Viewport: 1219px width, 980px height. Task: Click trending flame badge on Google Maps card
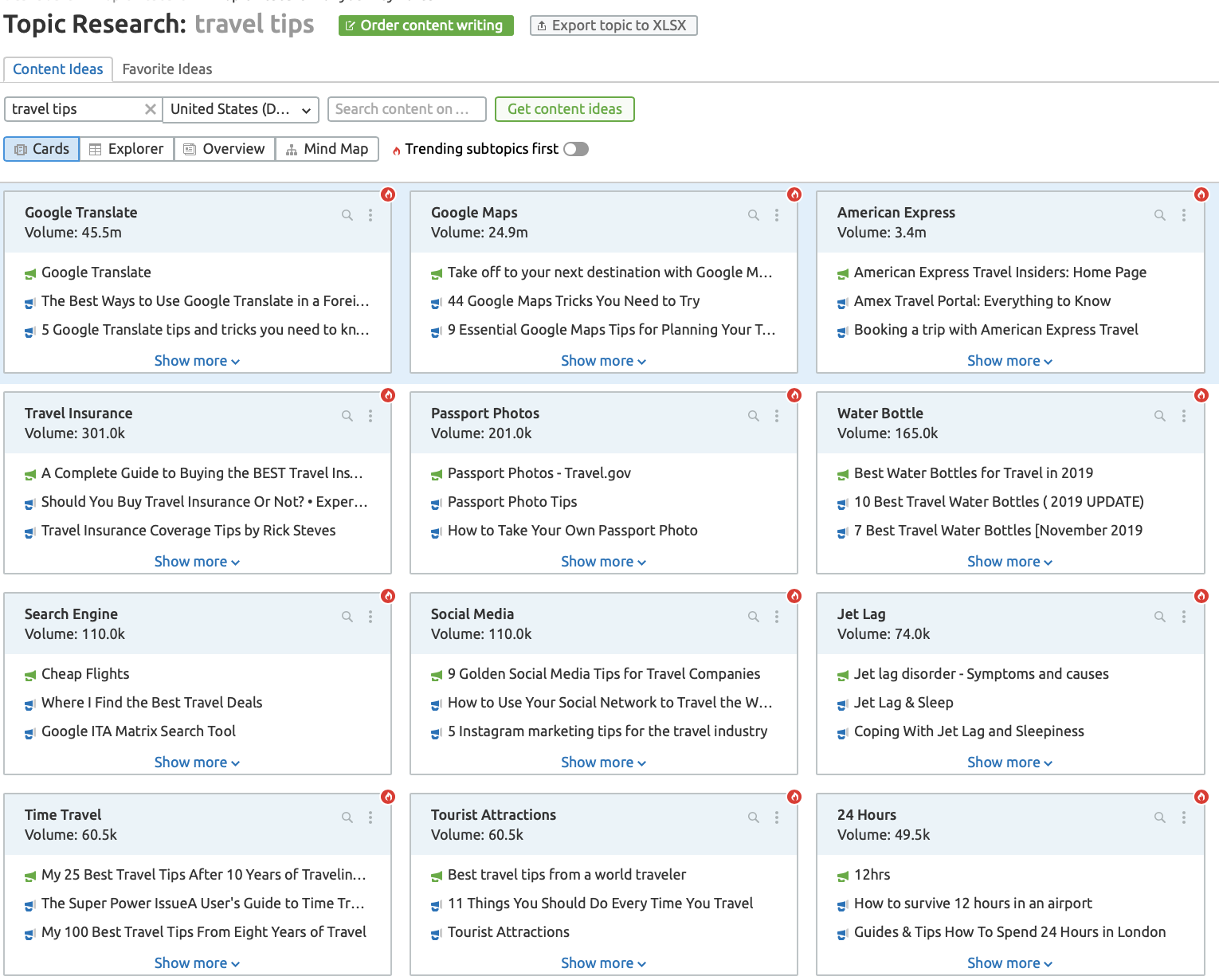coord(794,194)
